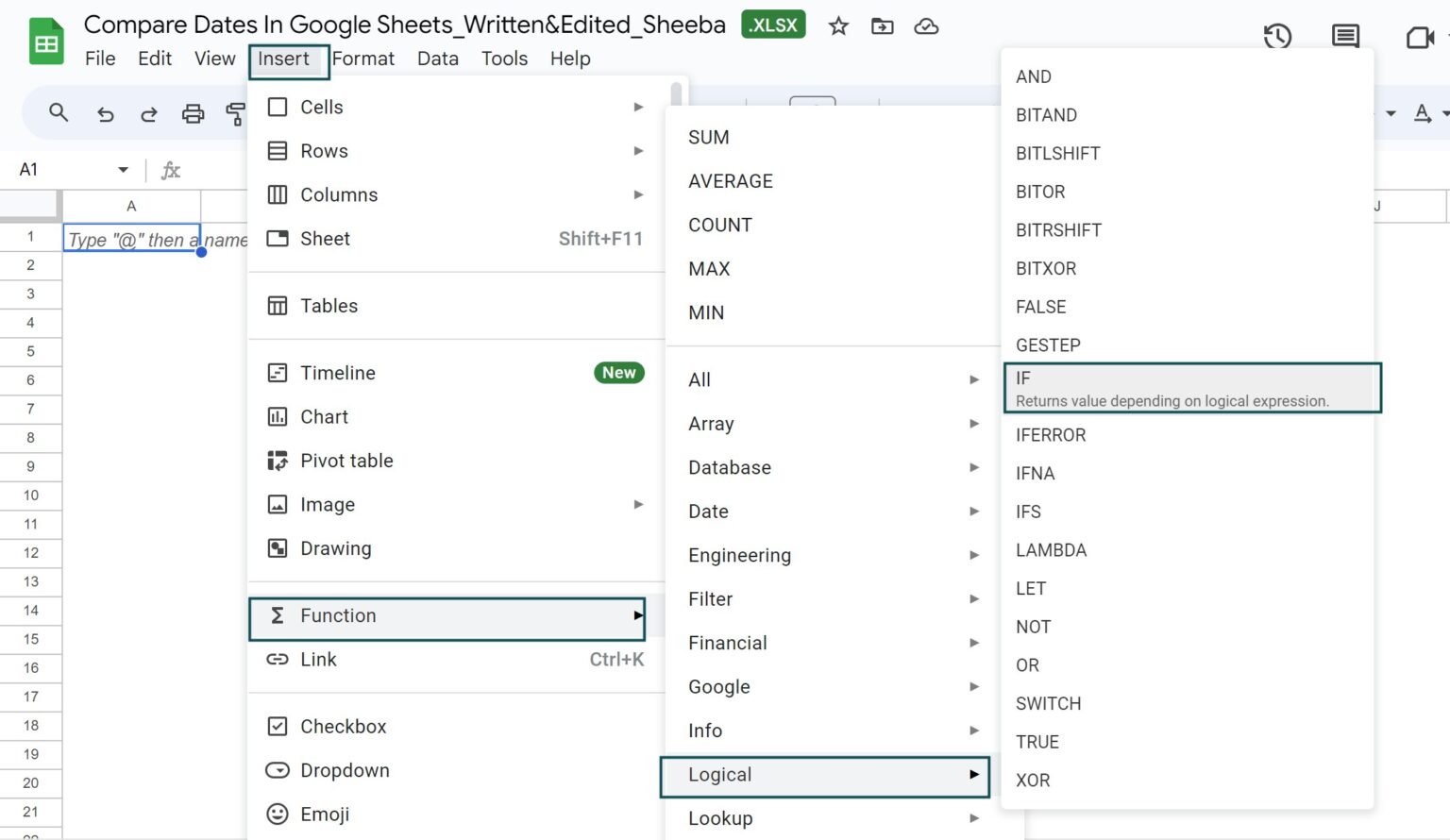Undo the last action
1450x840 pixels.
105,114
